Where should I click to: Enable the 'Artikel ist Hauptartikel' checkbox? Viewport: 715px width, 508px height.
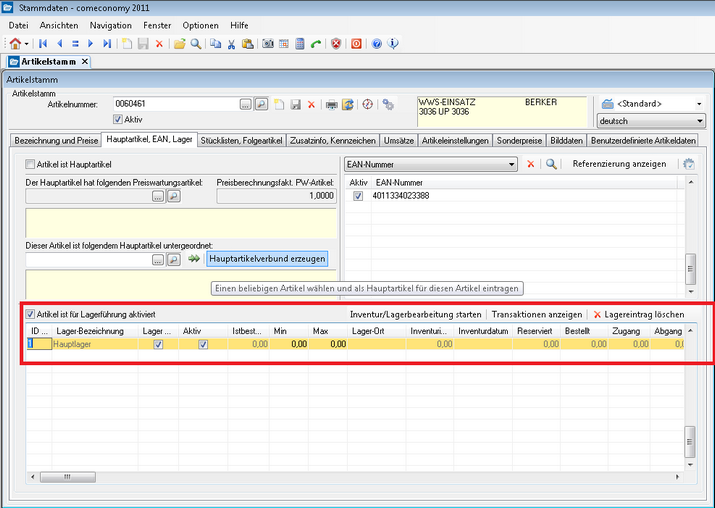[x=30, y=164]
